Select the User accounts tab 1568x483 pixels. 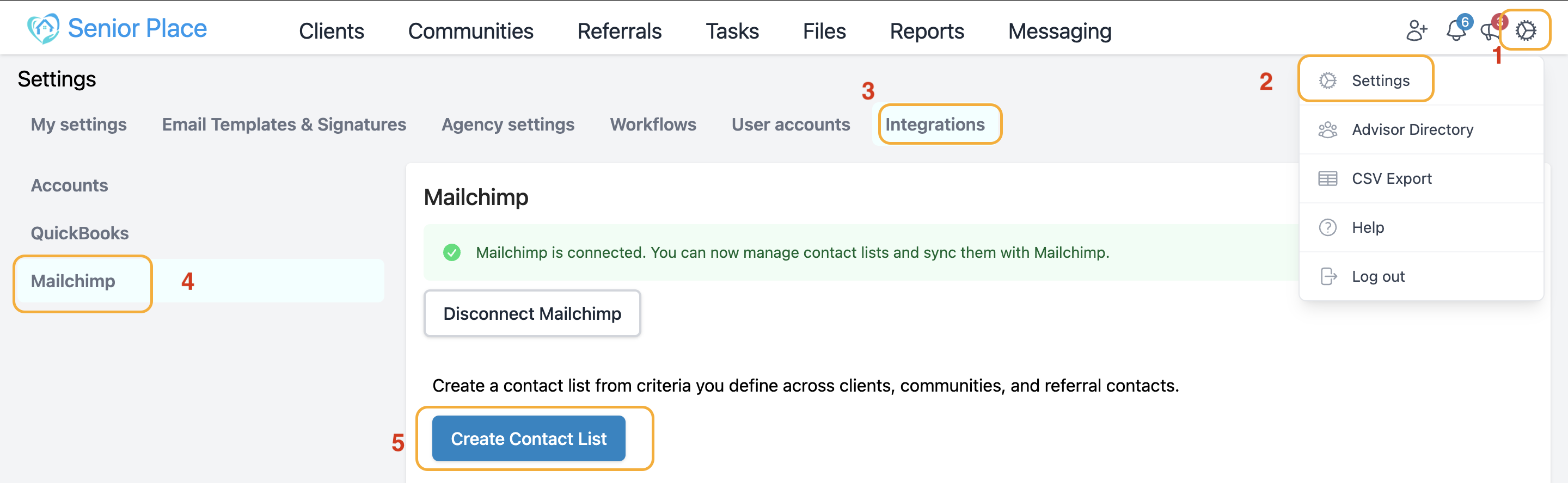click(x=790, y=124)
